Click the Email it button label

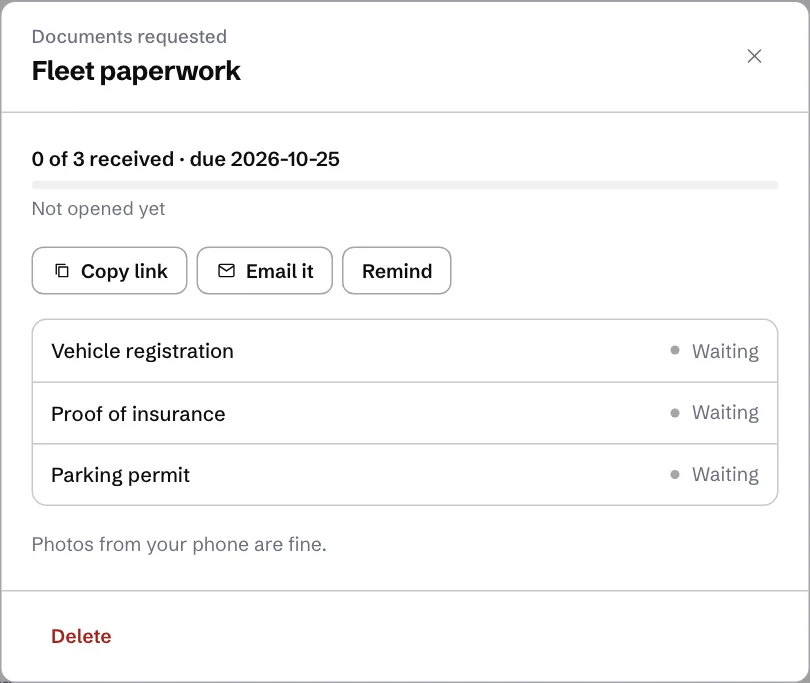click(x=279, y=271)
